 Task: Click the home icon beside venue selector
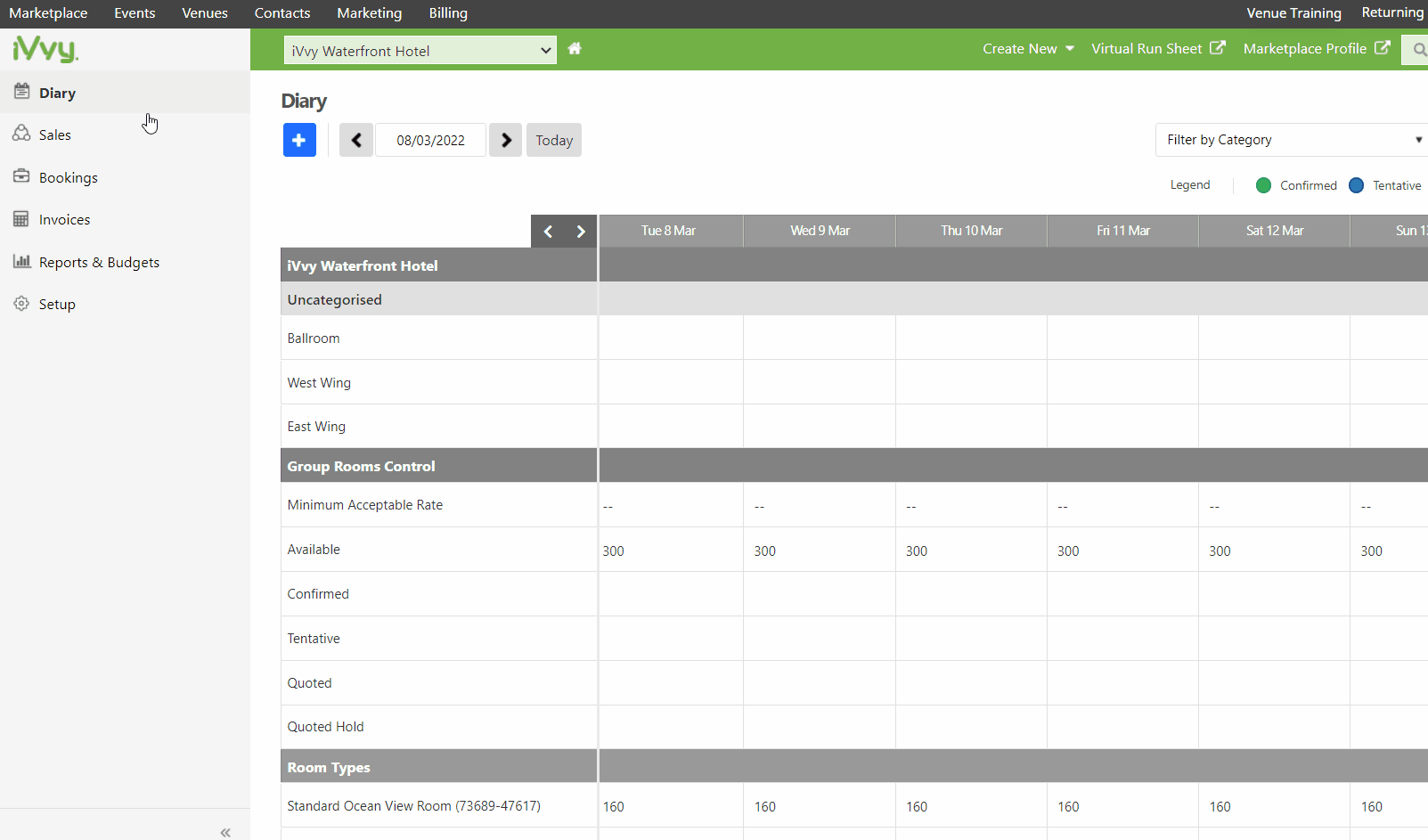point(575,49)
